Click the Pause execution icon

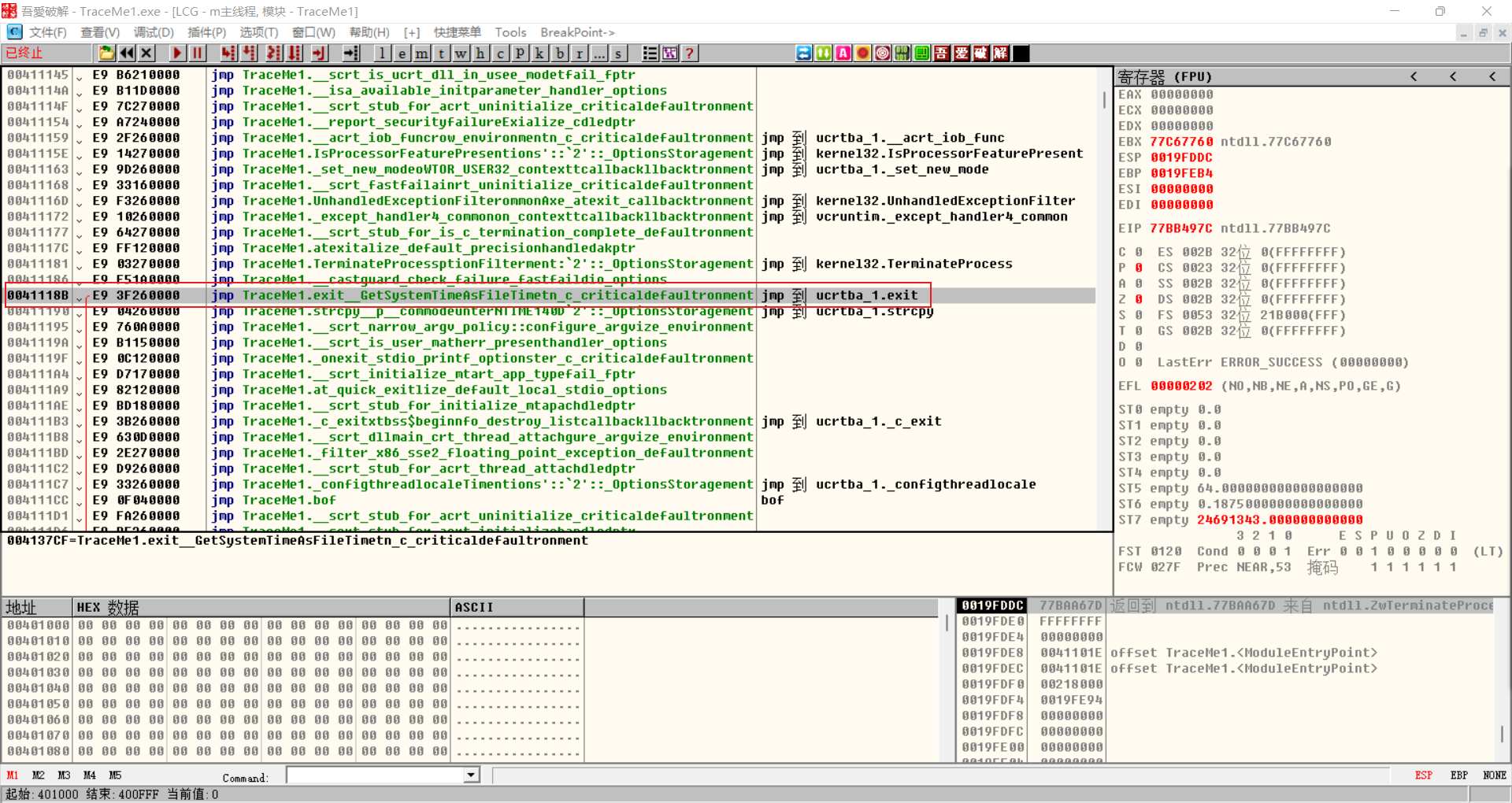tap(197, 54)
